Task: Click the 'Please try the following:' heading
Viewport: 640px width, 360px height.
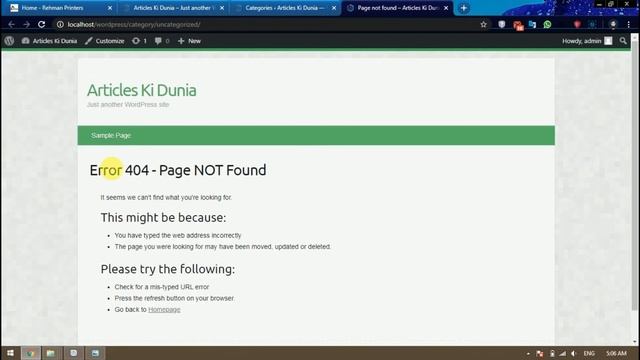Action: [168, 269]
